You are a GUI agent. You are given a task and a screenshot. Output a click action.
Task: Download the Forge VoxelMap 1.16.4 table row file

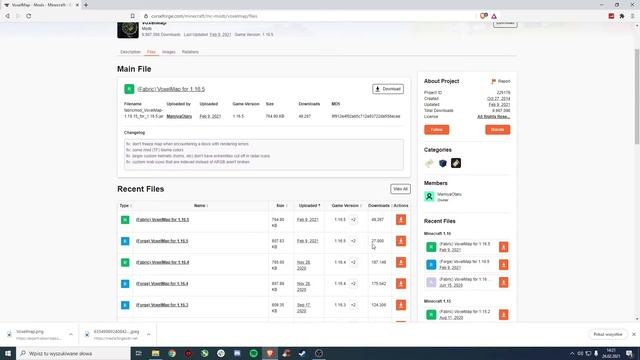[401, 283]
